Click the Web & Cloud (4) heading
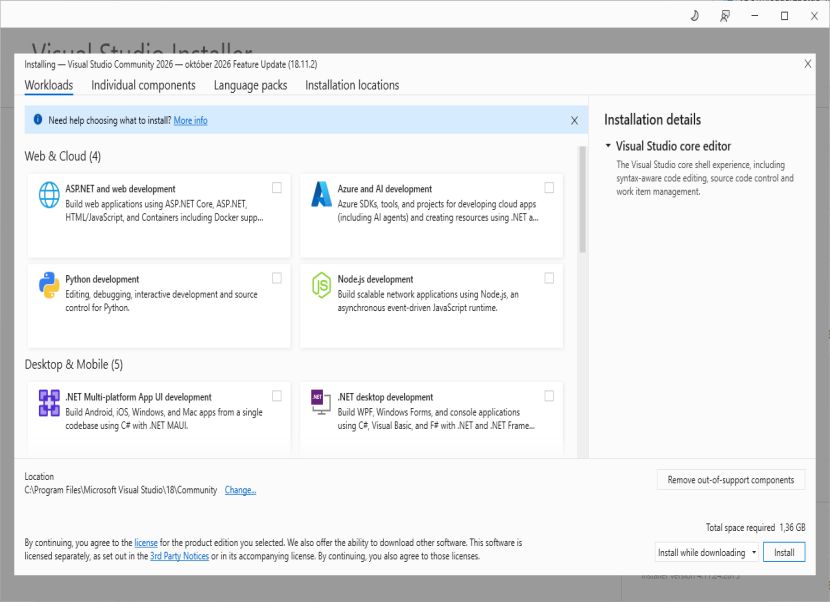Screen dimensions: 830x602 62,156
